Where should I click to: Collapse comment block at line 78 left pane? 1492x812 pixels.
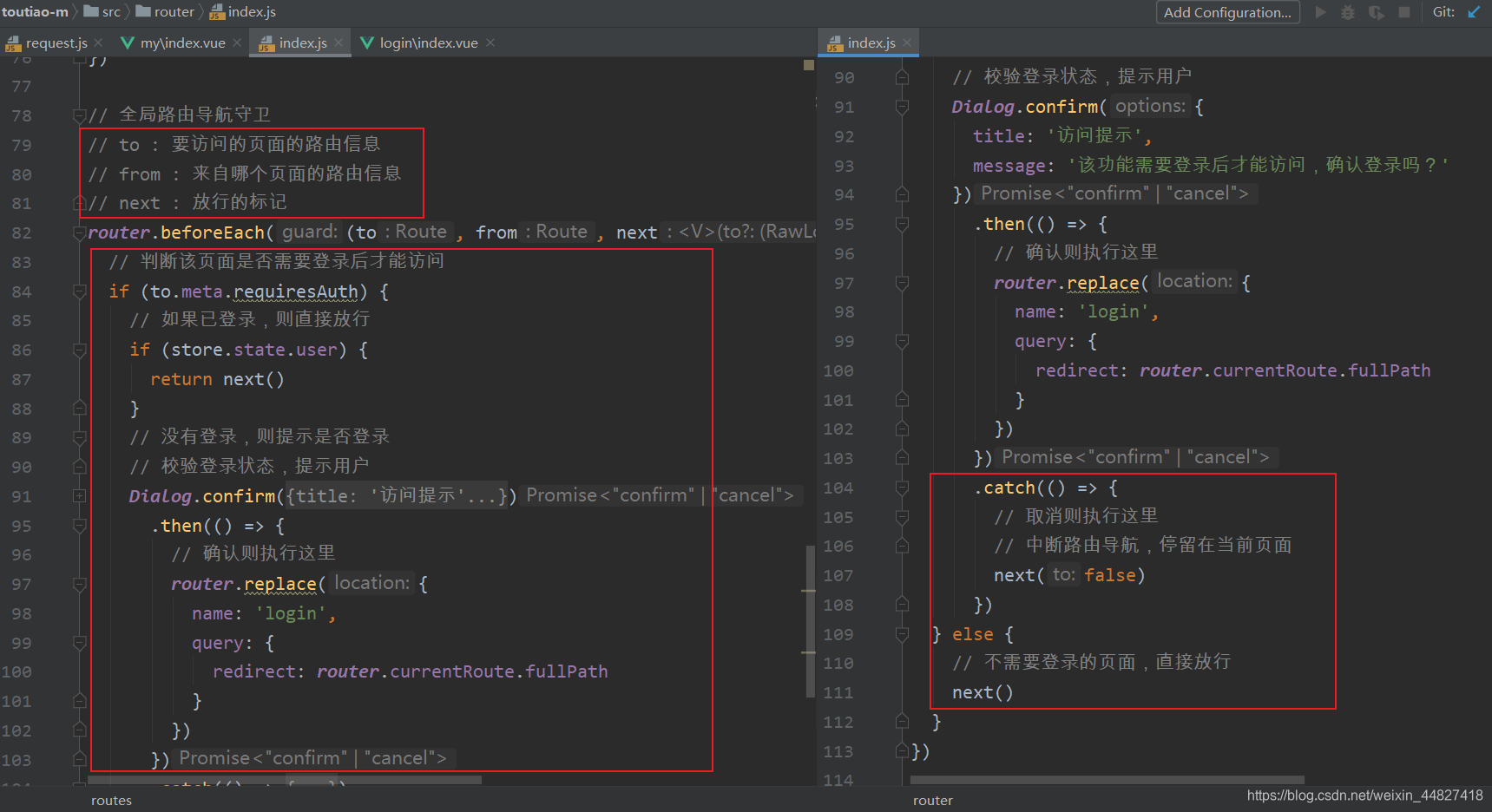point(80,115)
